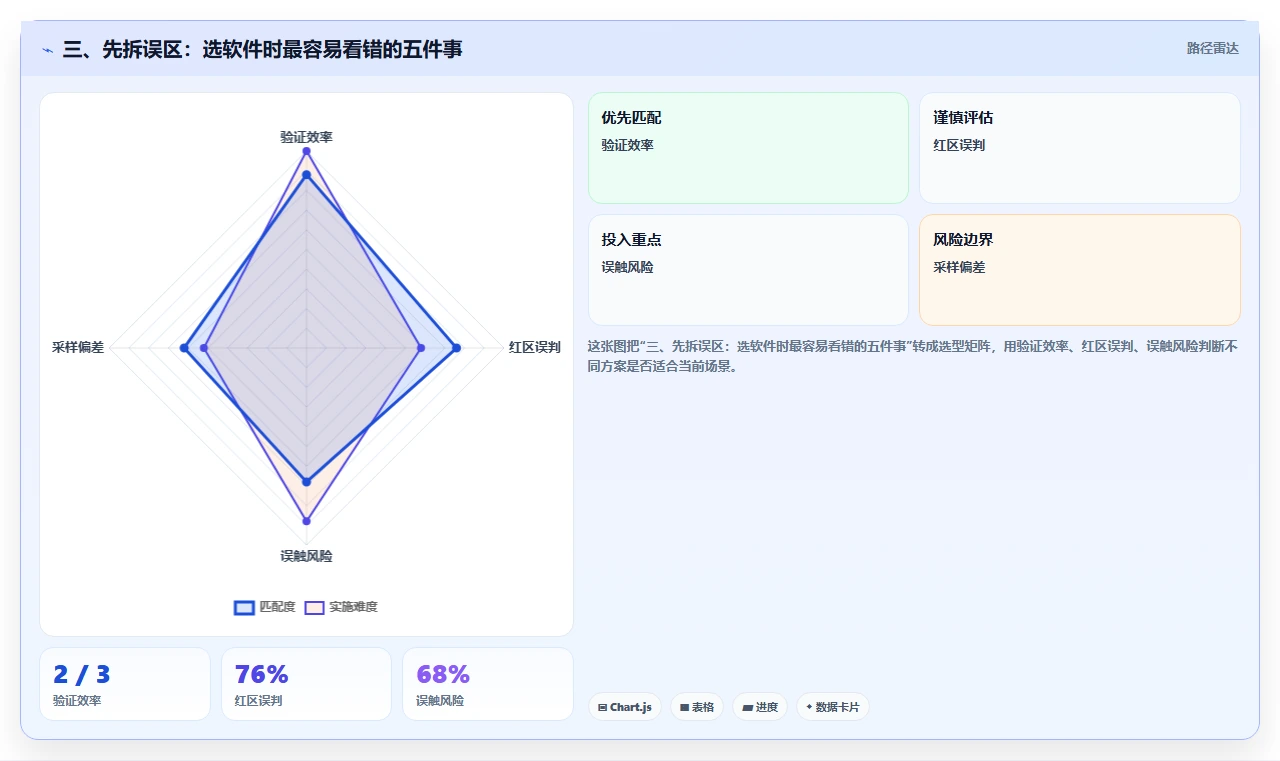Open the 谨慎评估 card
This screenshot has height=761, width=1280.
[x=1080, y=148]
